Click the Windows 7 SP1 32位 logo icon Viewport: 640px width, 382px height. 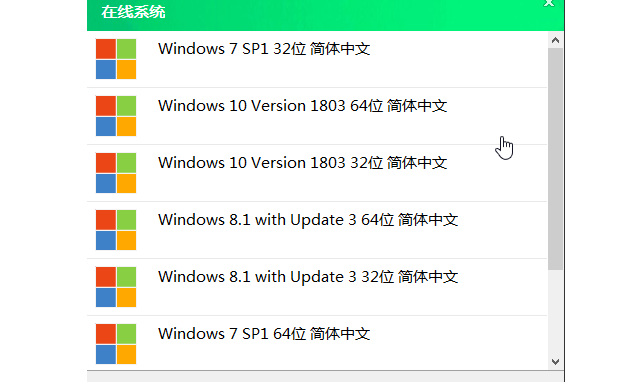pos(116,59)
